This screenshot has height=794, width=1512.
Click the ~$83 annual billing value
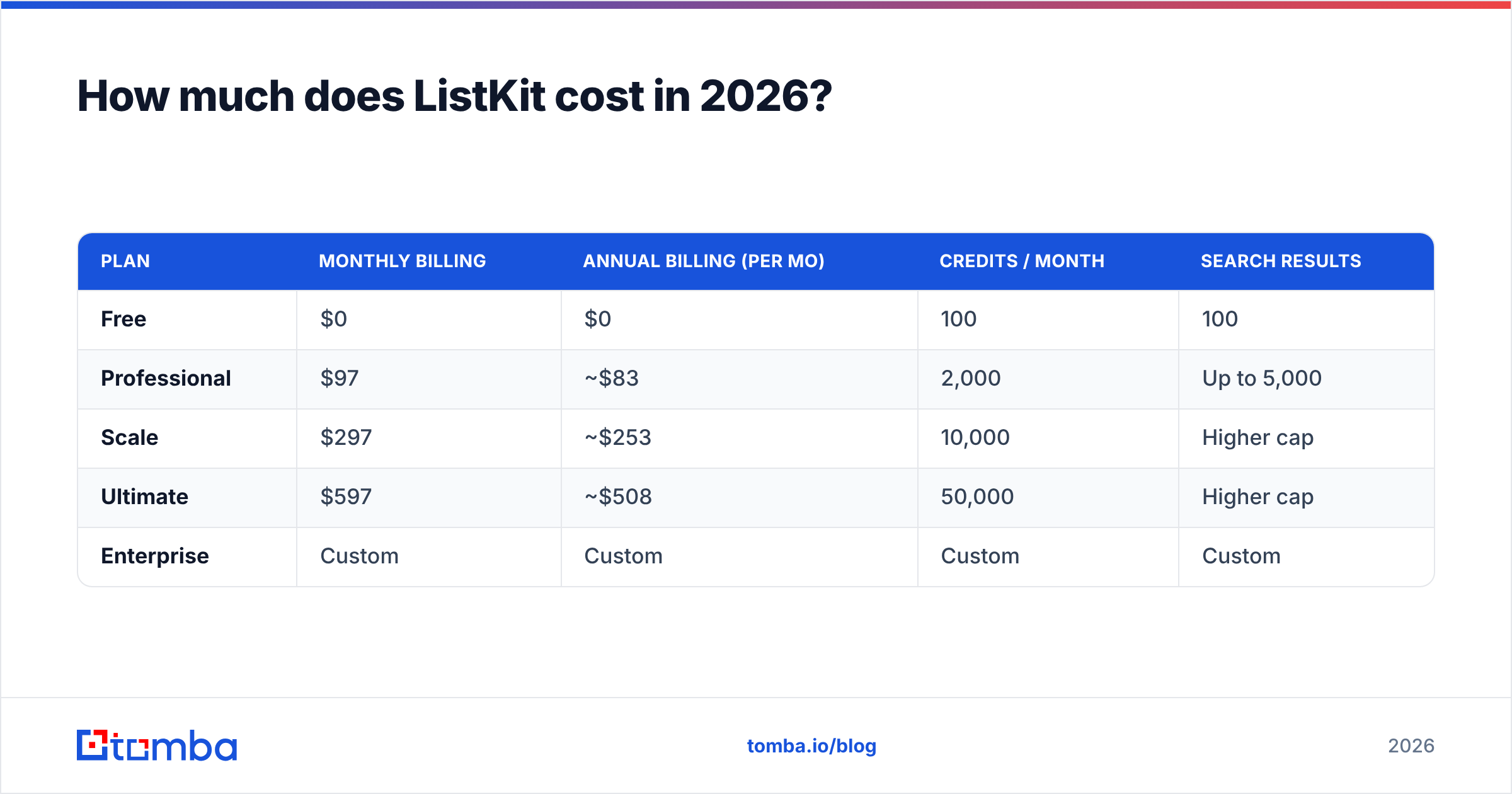611,378
